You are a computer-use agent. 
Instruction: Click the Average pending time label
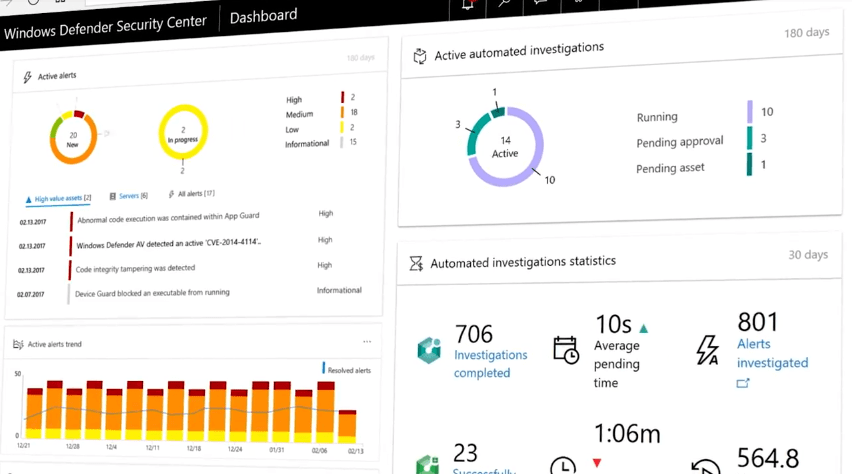point(617,364)
